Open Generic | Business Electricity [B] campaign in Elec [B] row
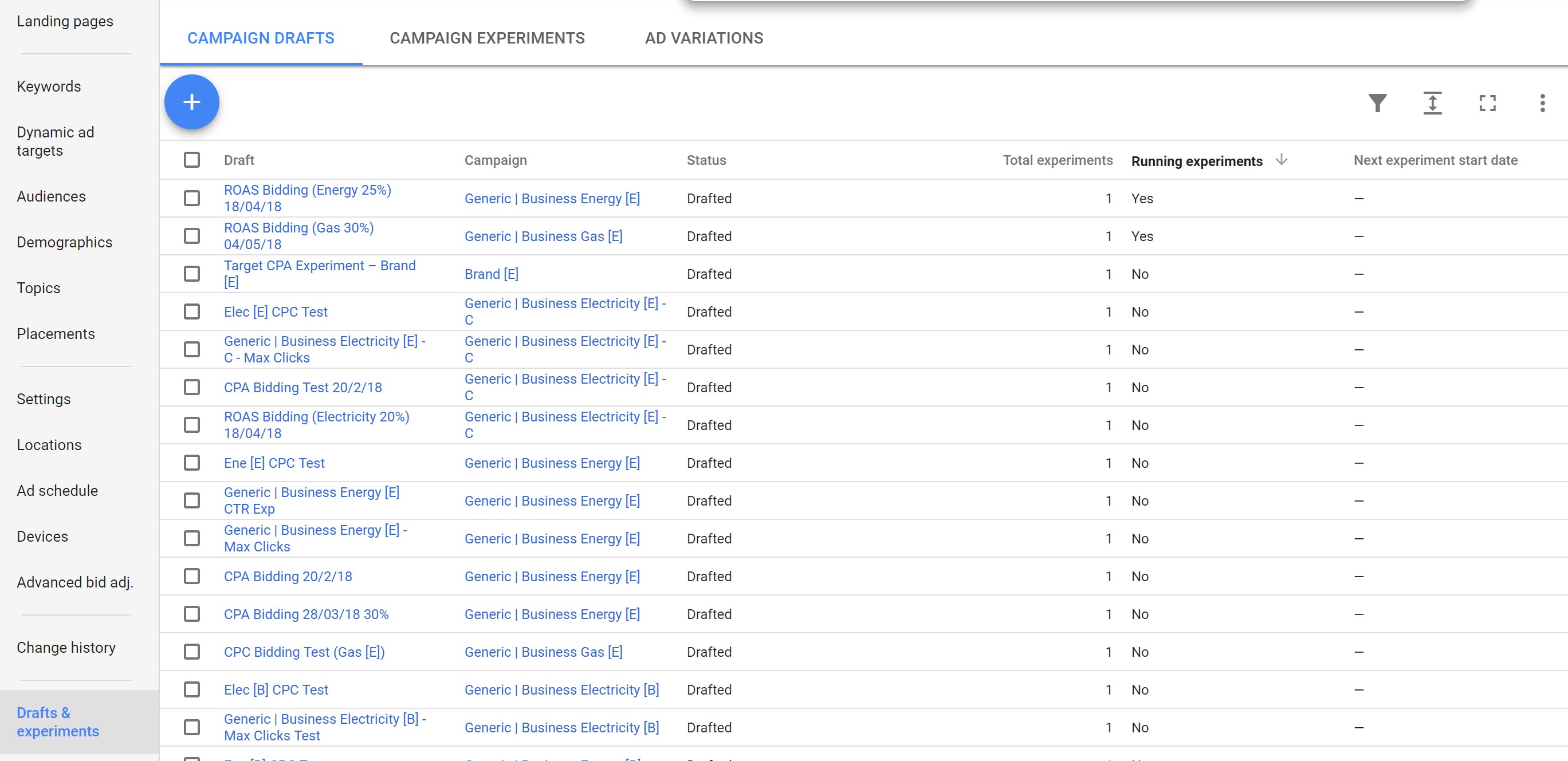This screenshot has width=1568, height=761. [x=561, y=689]
